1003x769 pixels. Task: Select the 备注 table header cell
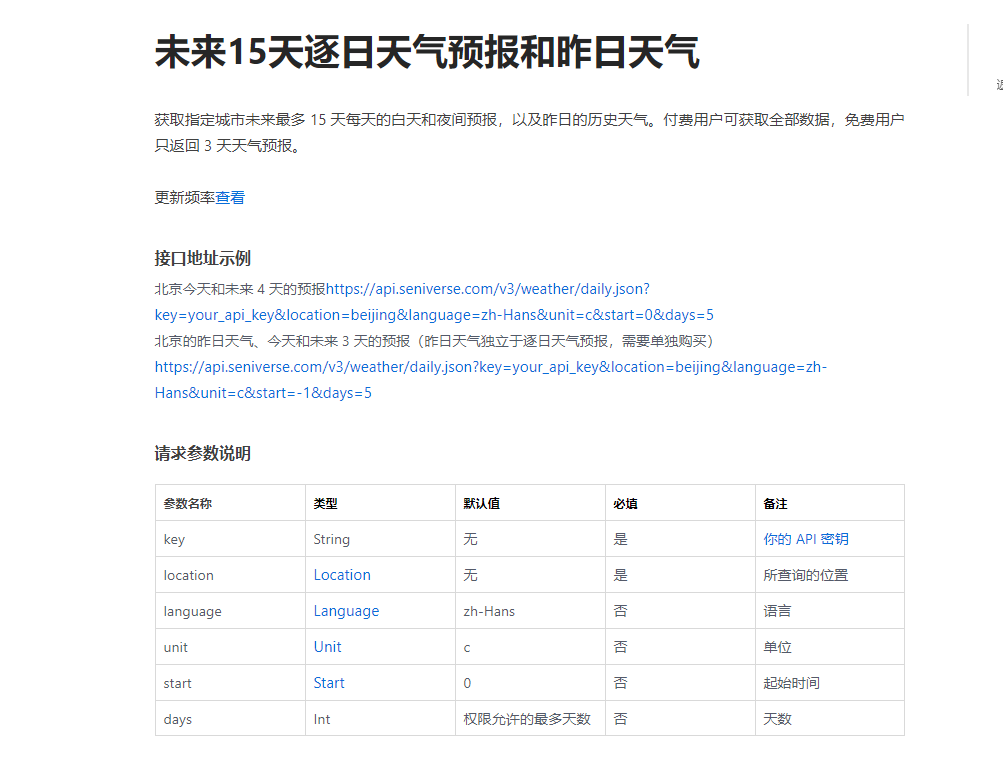777,502
